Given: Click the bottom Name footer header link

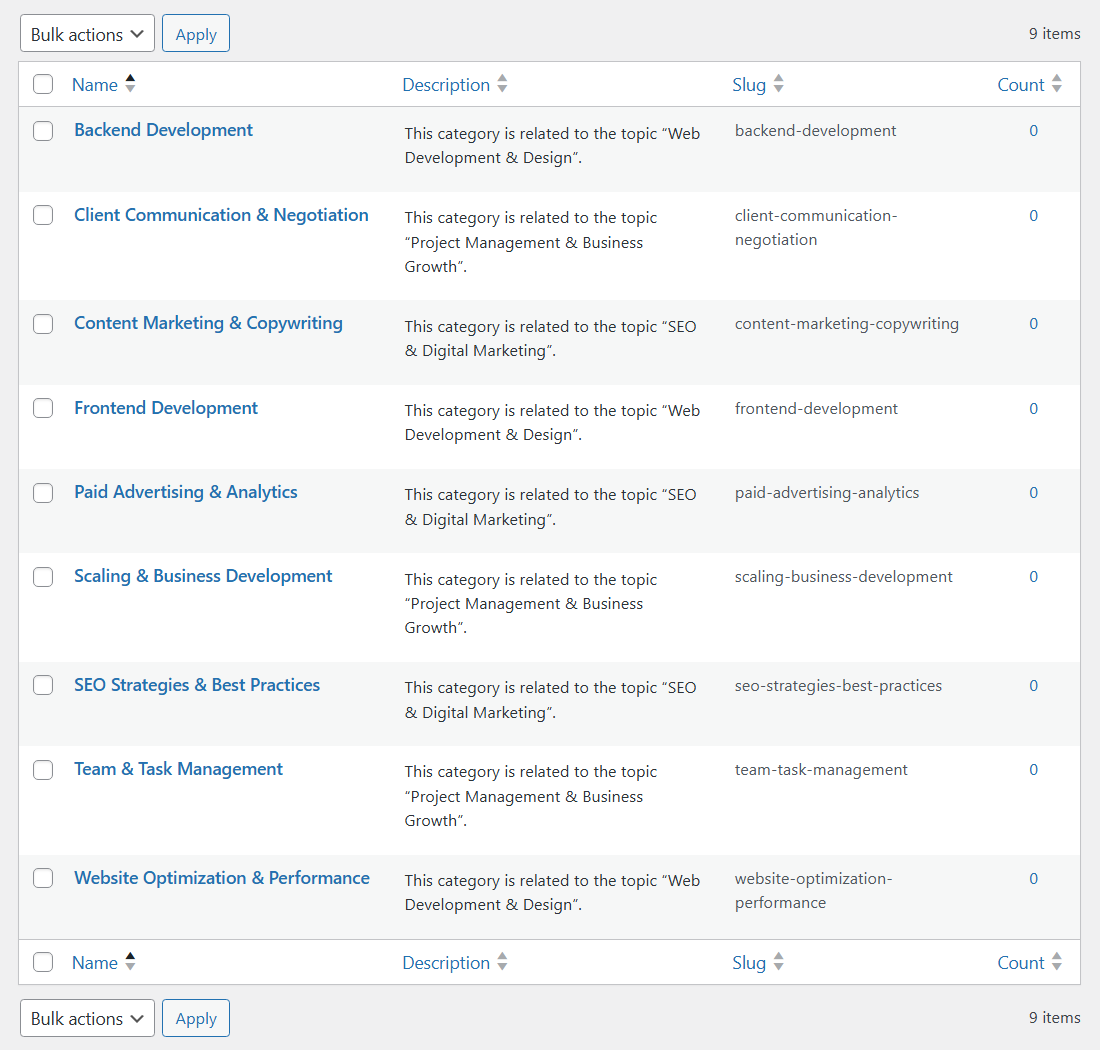Looking at the screenshot, I should (x=95, y=962).
